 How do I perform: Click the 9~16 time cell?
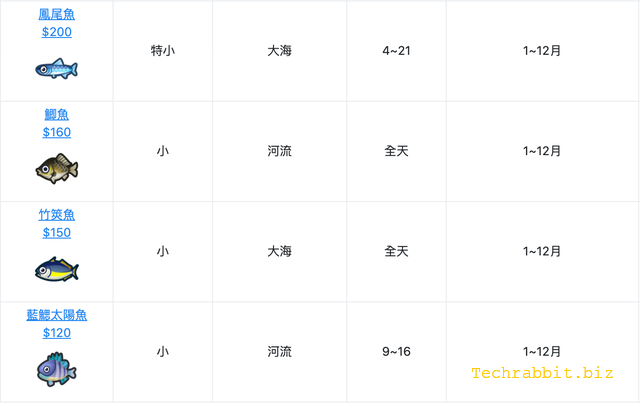(396, 352)
